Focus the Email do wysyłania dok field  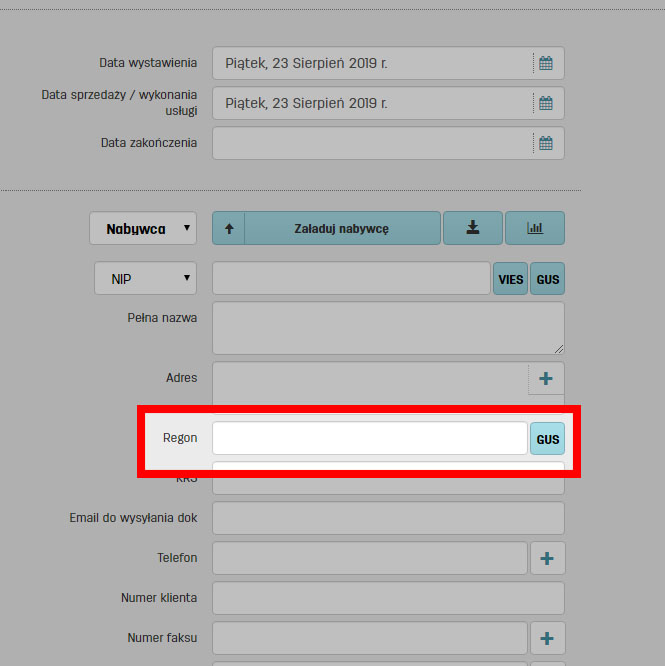(x=388, y=518)
